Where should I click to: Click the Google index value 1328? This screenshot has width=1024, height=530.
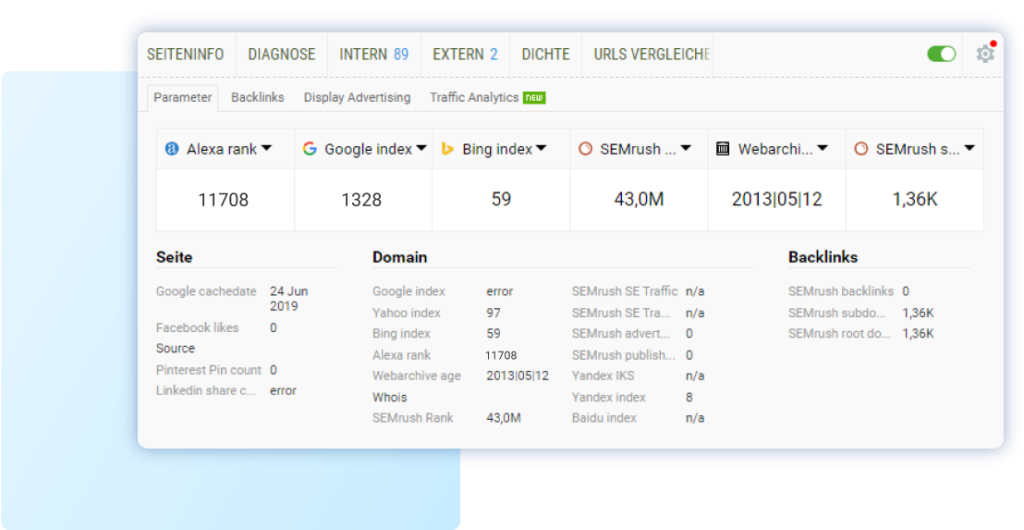361,200
